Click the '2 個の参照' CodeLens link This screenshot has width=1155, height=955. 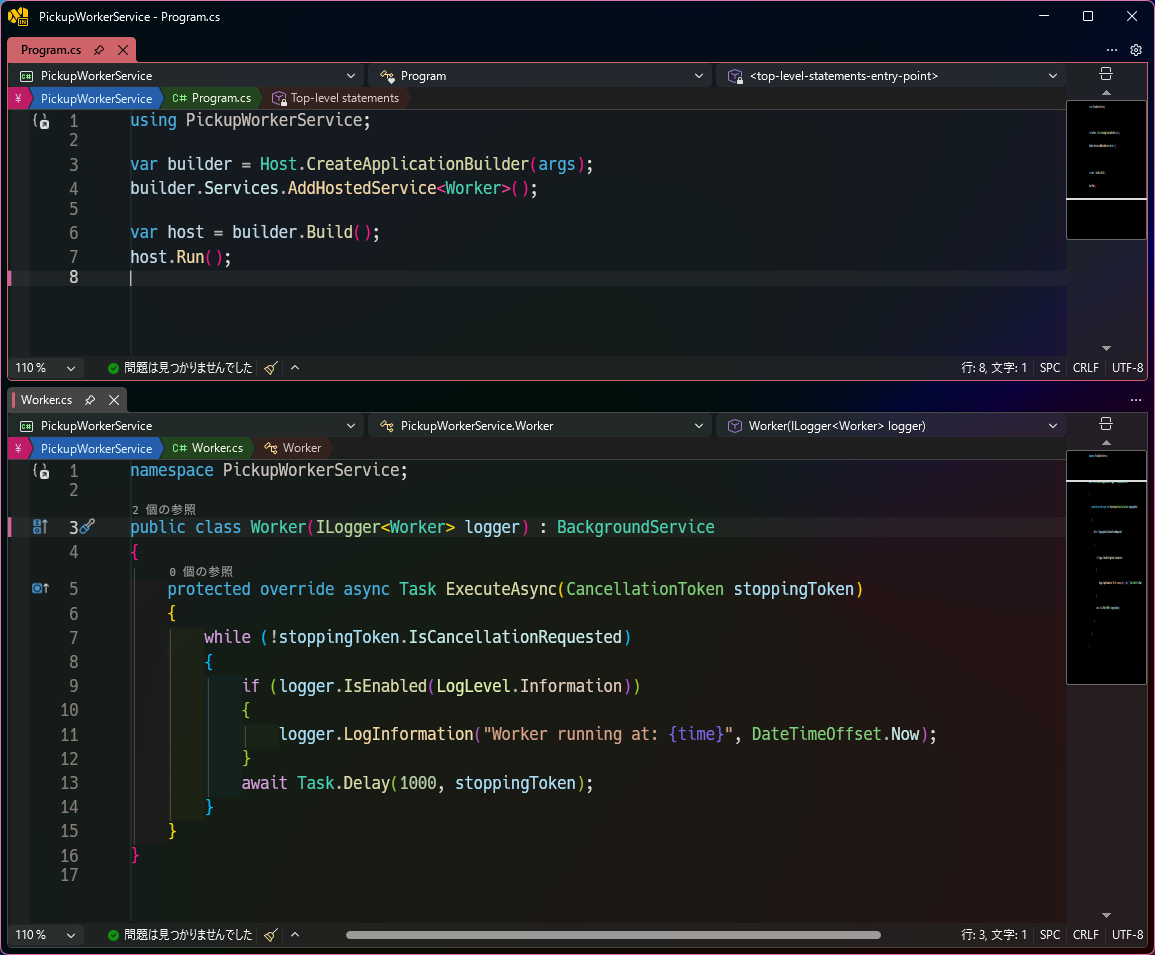click(164, 509)
